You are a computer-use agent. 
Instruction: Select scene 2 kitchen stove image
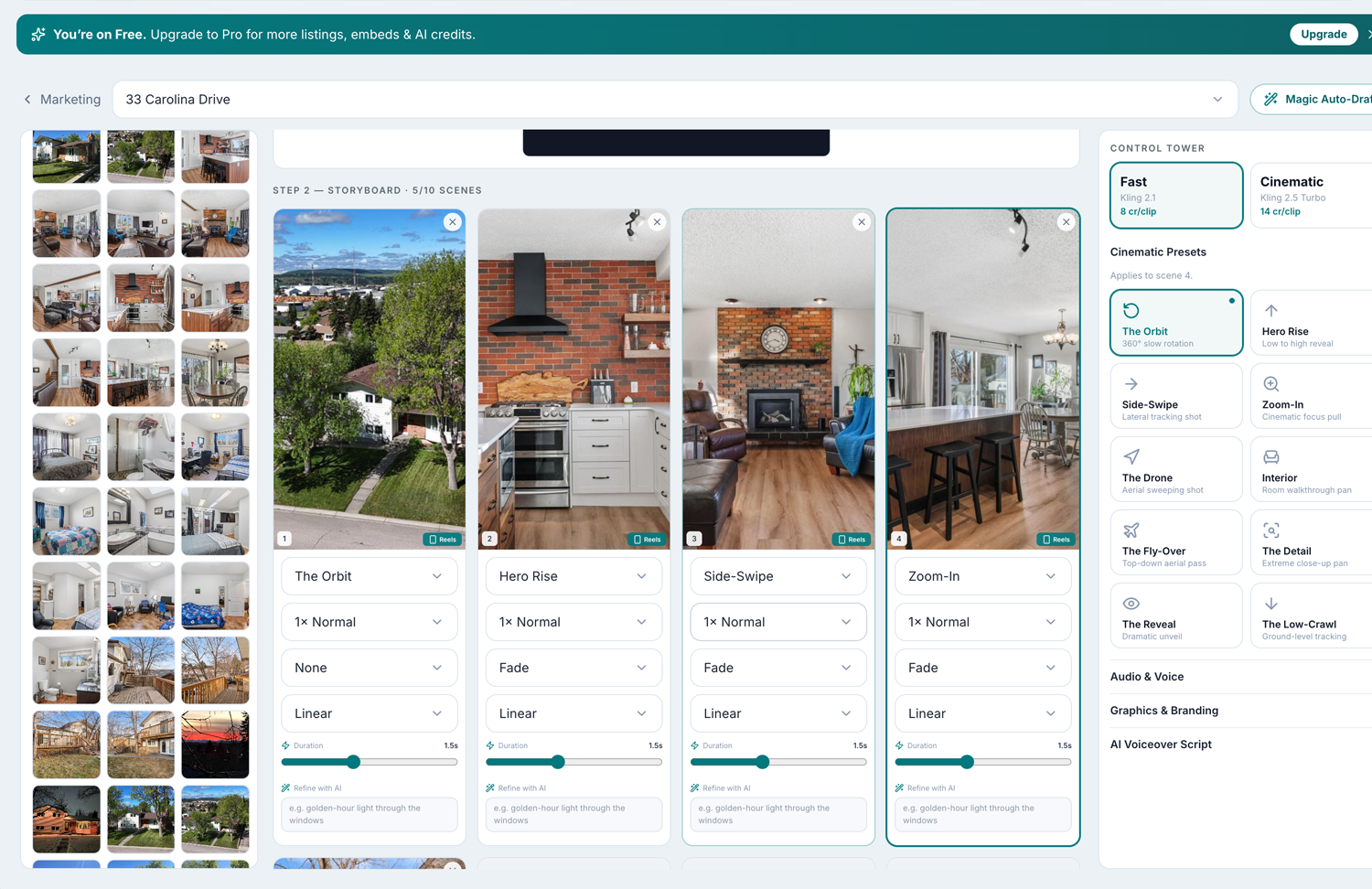[573, 379]
